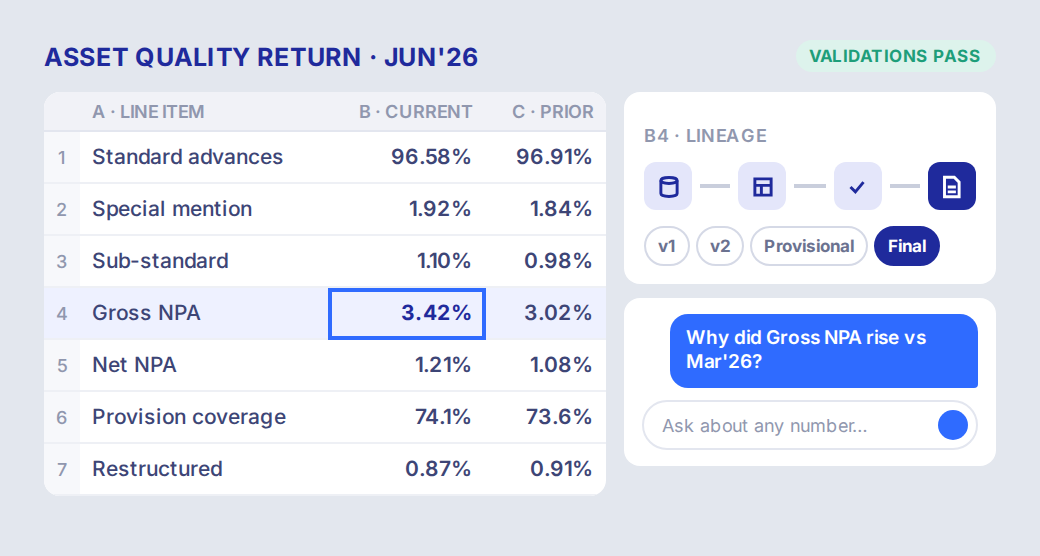The height and width of the screenshot is (556, 1040).
Task: Select row number 4 header
Action: click(x=62, y=313)
